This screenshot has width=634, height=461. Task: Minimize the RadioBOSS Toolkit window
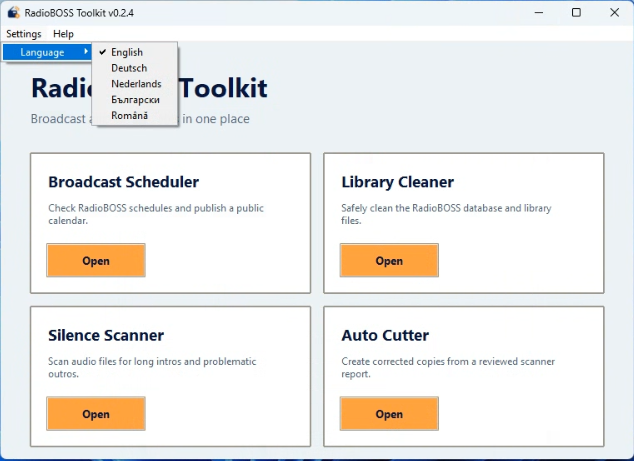click(x=539, y=13)
